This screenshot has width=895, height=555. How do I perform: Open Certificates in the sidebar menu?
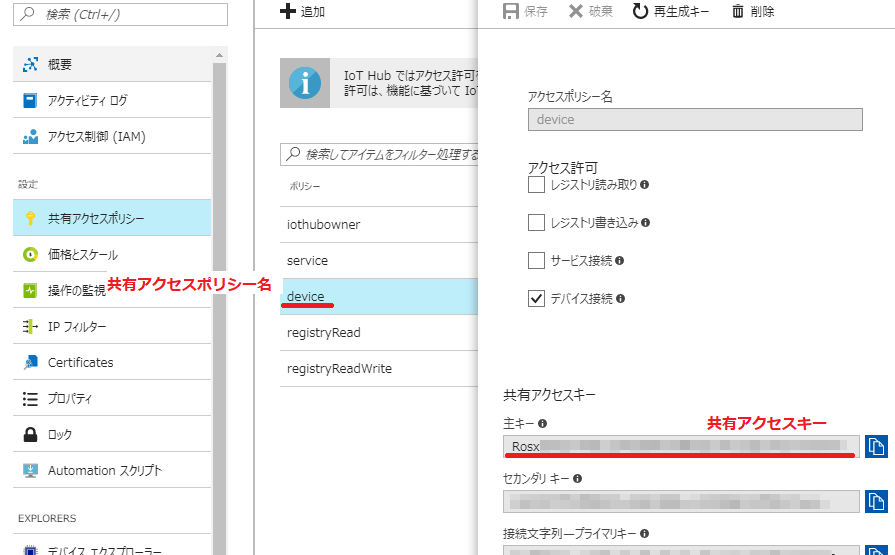[x=112, y=362]
